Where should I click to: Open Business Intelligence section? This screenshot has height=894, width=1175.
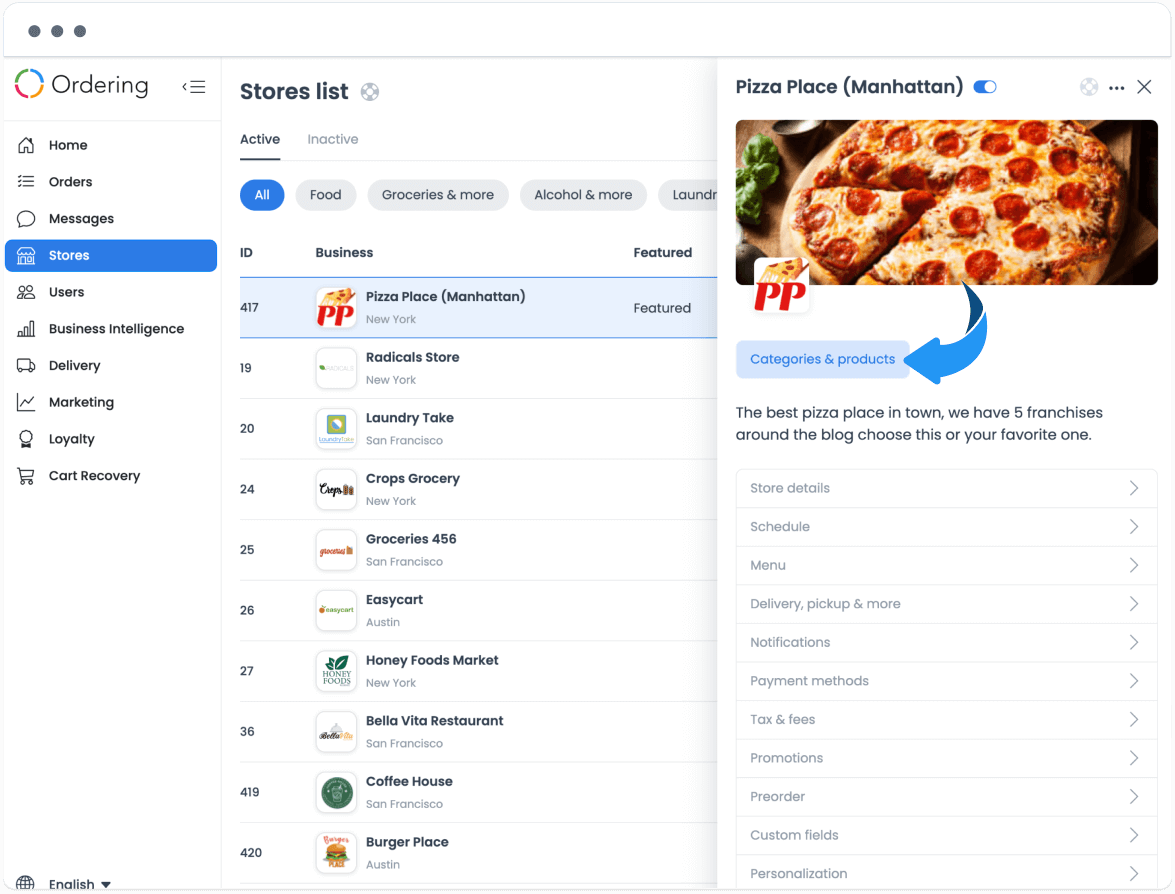pyautogui.click(x=111, y=329)
